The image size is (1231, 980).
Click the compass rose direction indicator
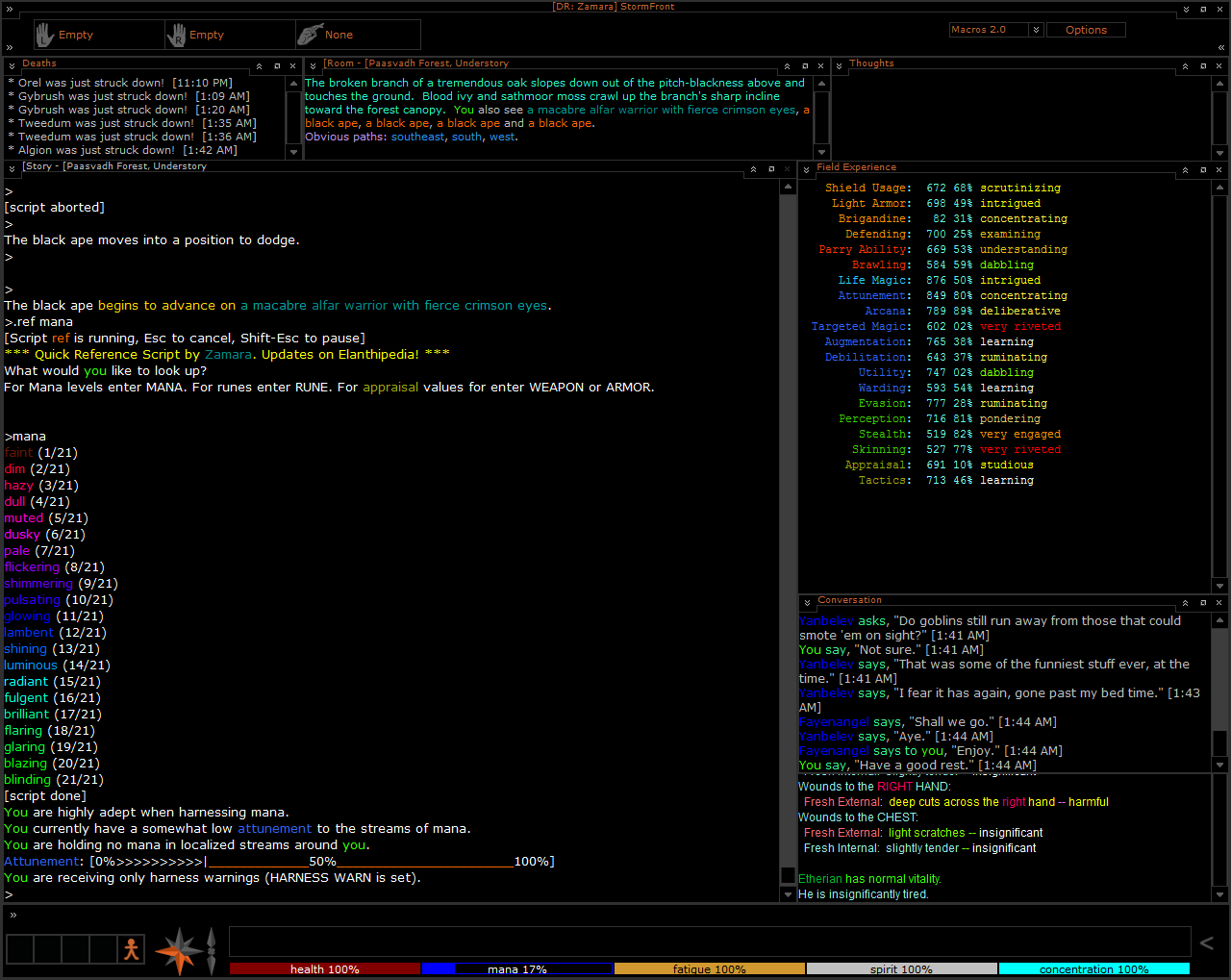point(179,951)
